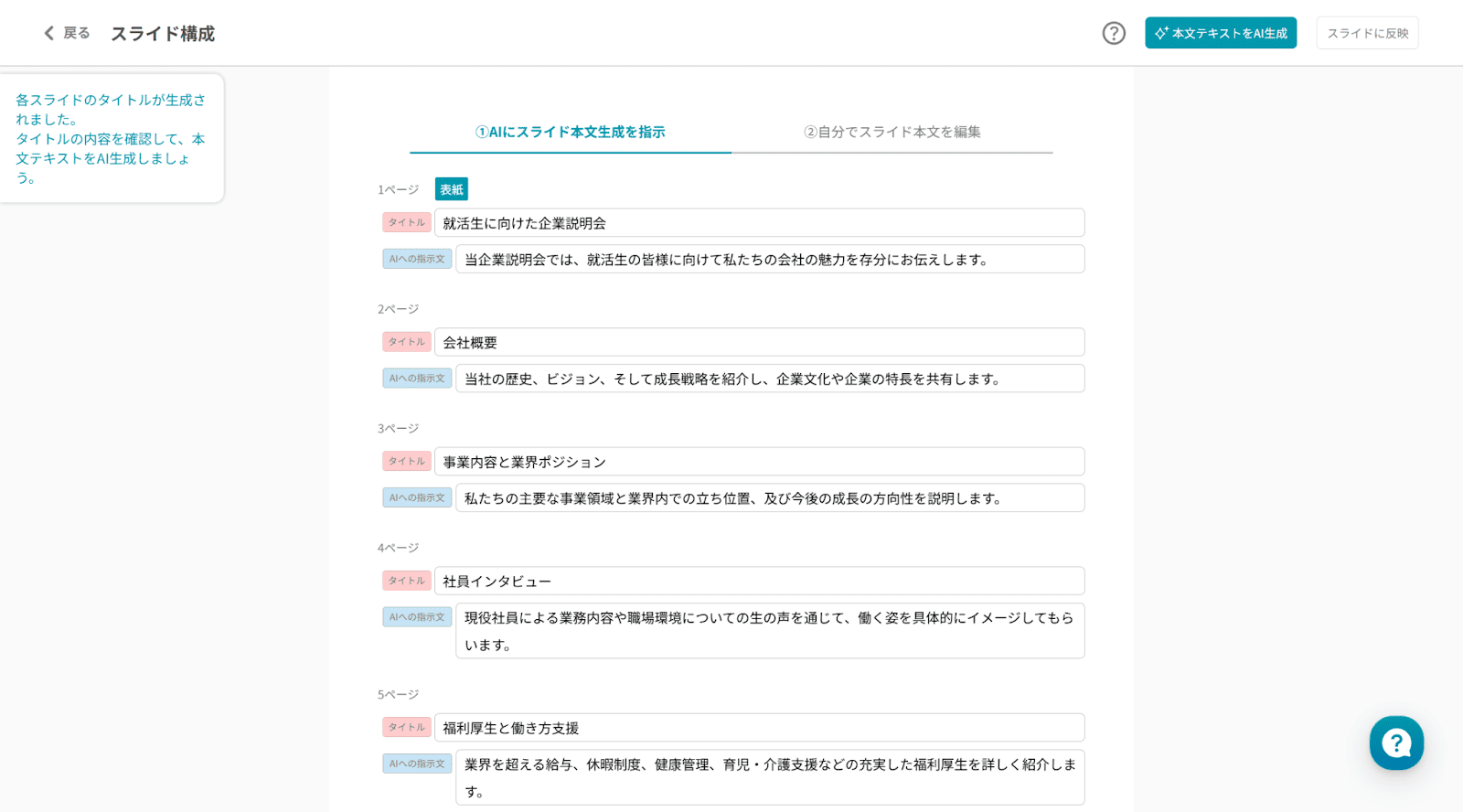This screenshot has height=812, width=1463.
Task: Click the back arrow chevron icon
Action: 49,33
